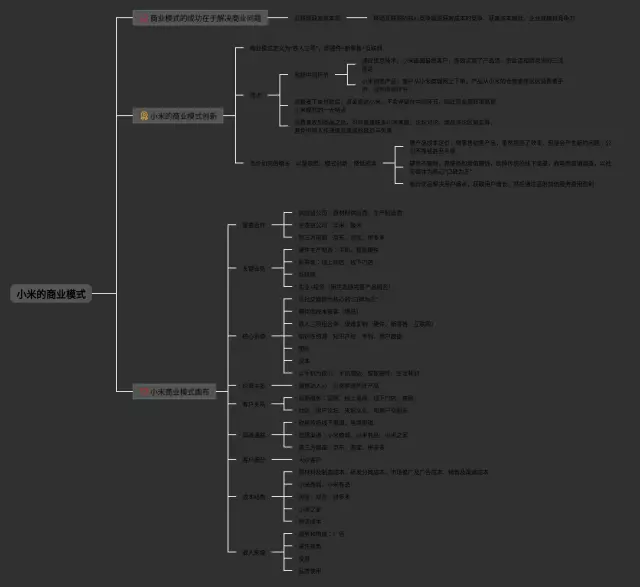Select the 成本结构 branch node
The height and width of the screenshot is (587, 640).
pyautogui.click(x=253, y=497)
